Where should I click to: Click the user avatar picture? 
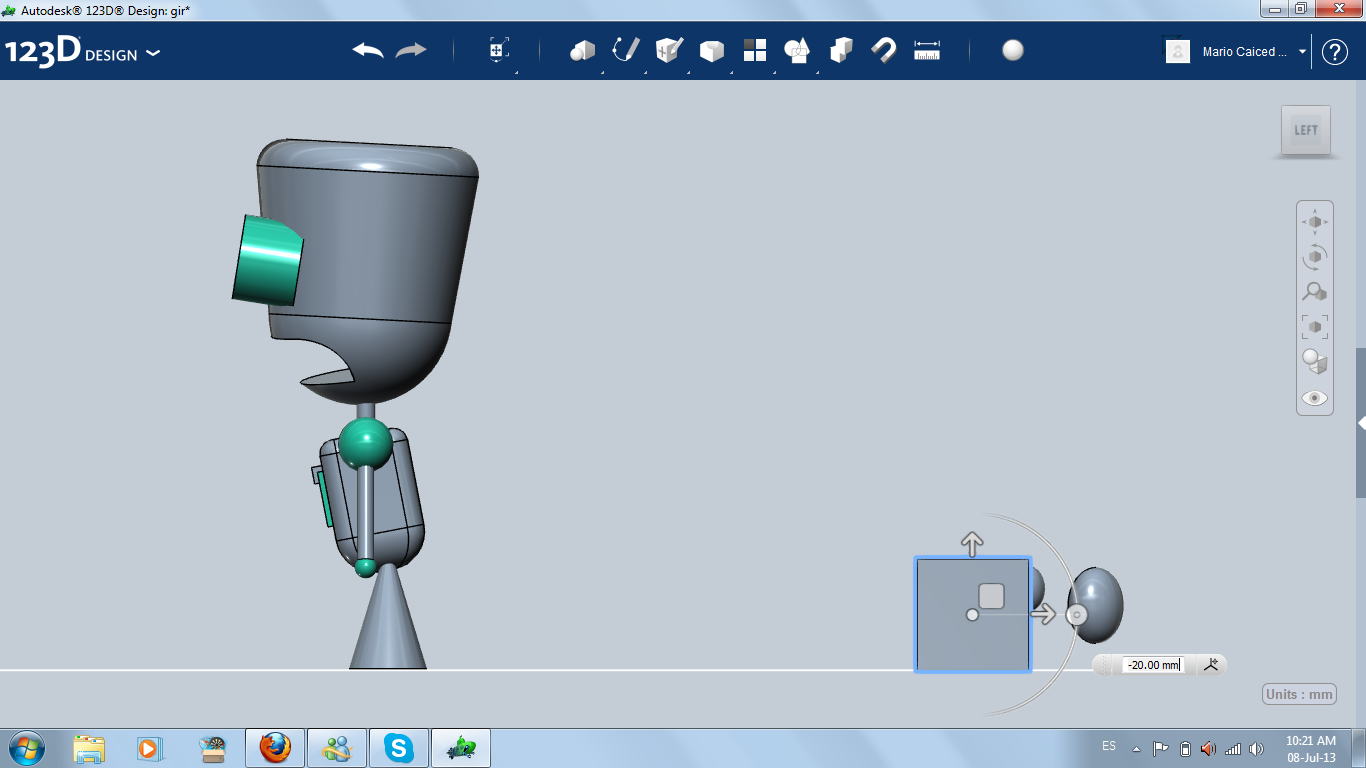[x=1178, y=52]
